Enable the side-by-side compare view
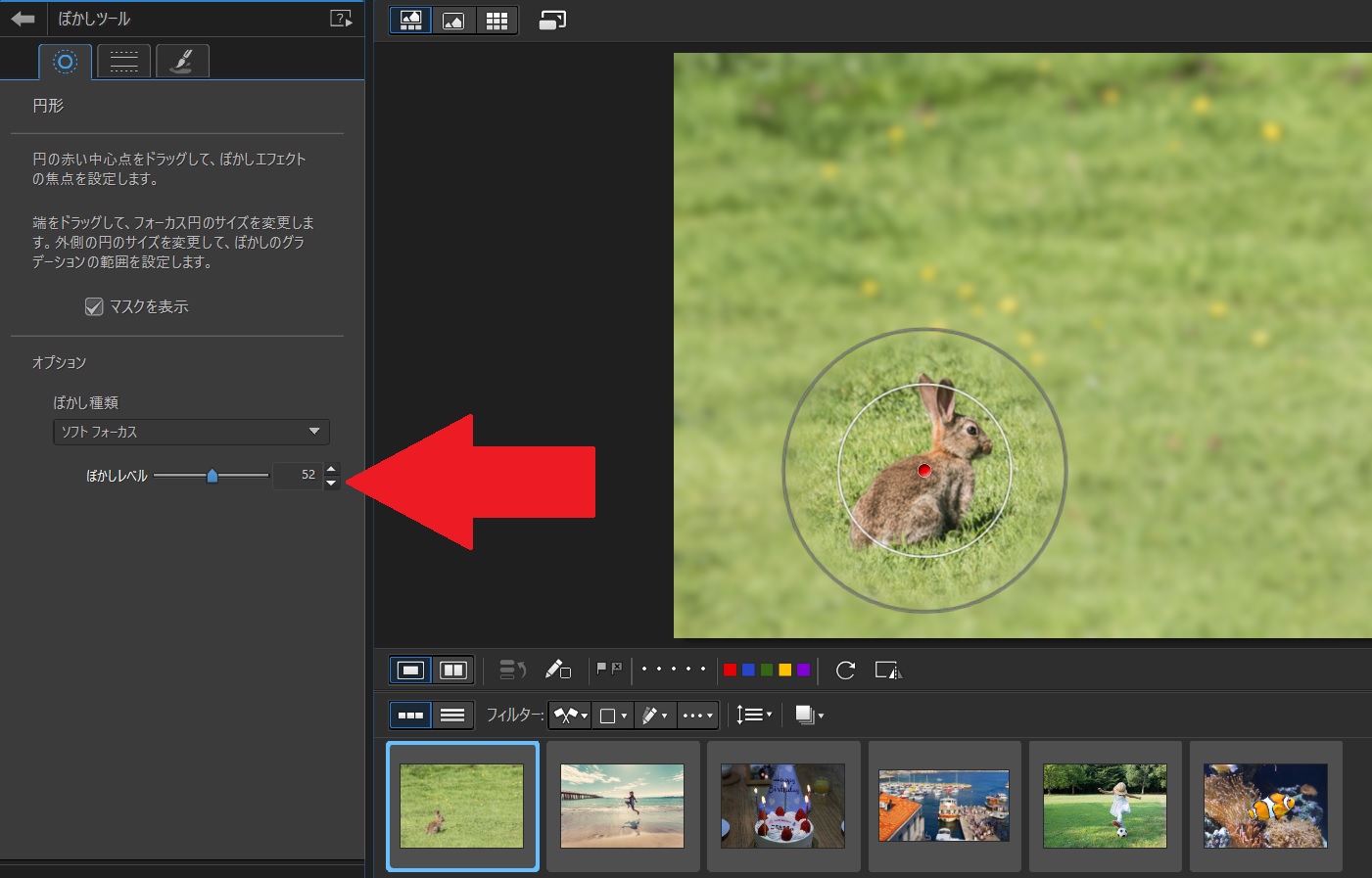 click(452, 670)
